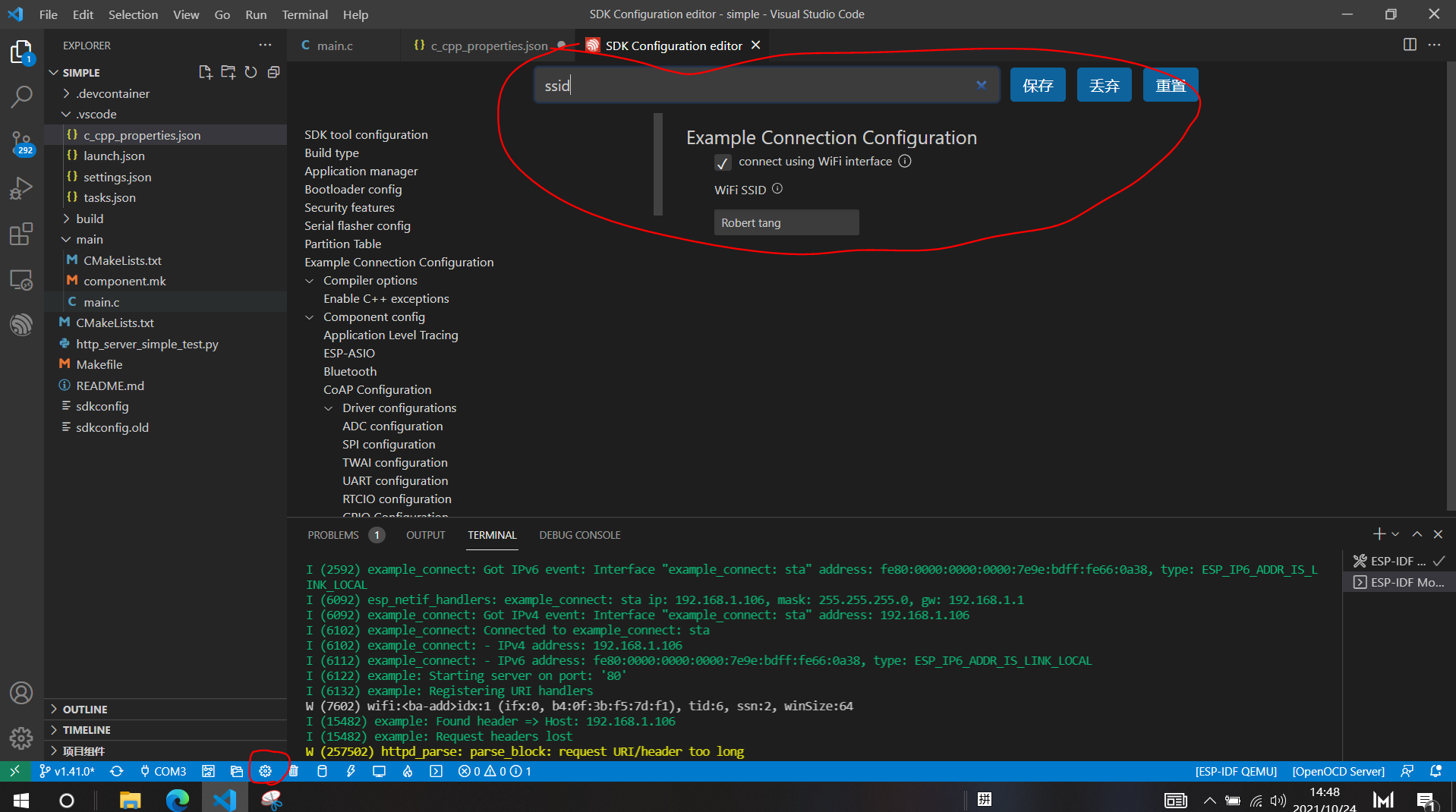Open Source Control view with 292 badge
The image size is (1456, 812).
21,142
